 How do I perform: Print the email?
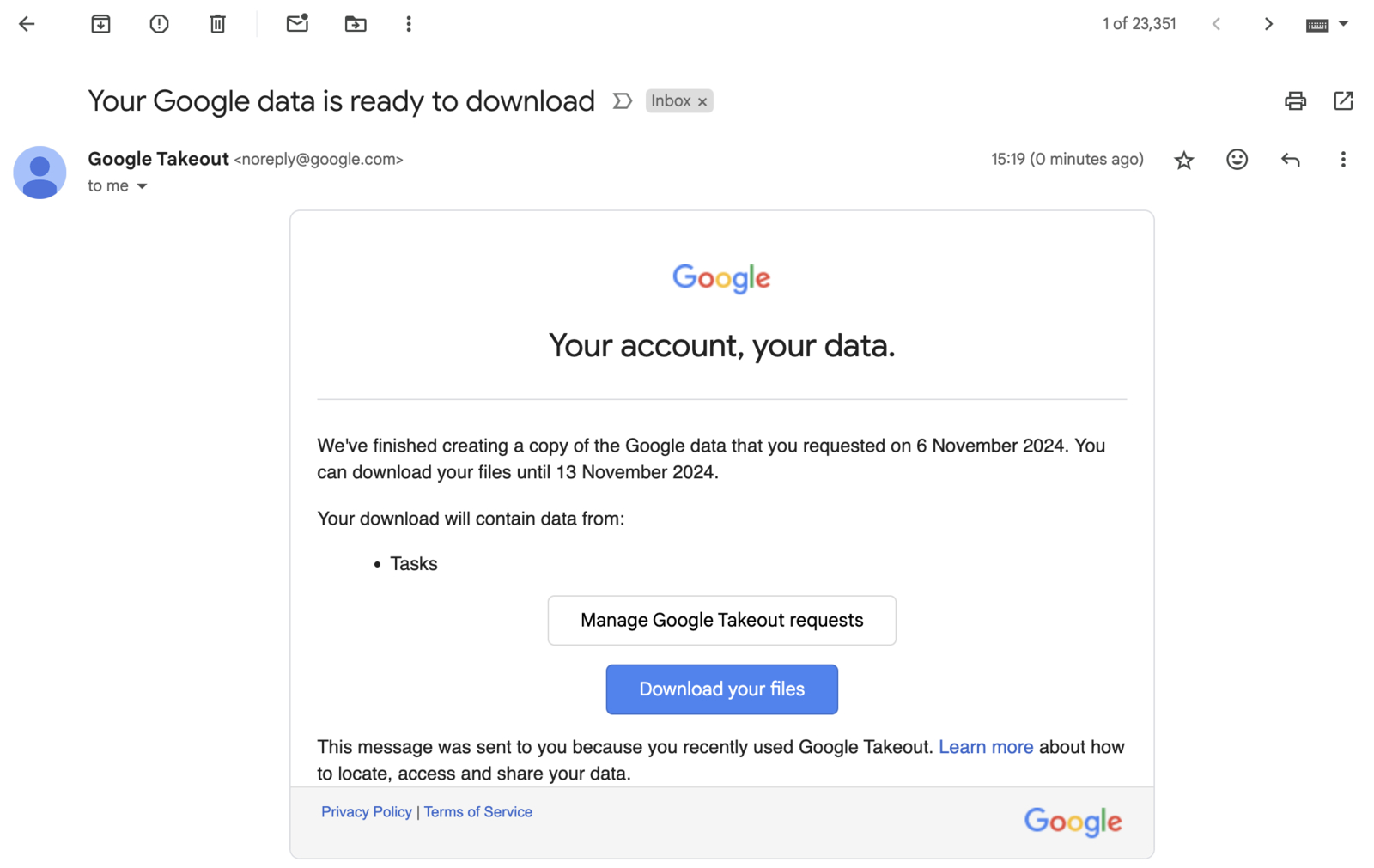click(x=1295, y=100)
